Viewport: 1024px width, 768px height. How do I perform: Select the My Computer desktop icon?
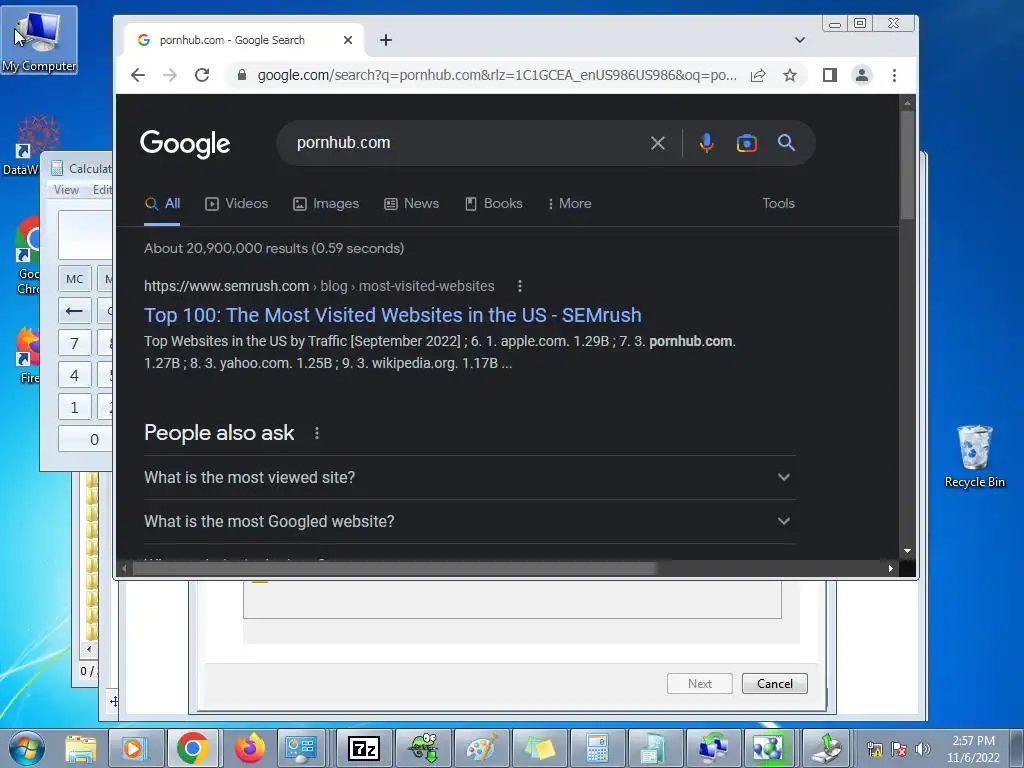[x=39, y=40]
